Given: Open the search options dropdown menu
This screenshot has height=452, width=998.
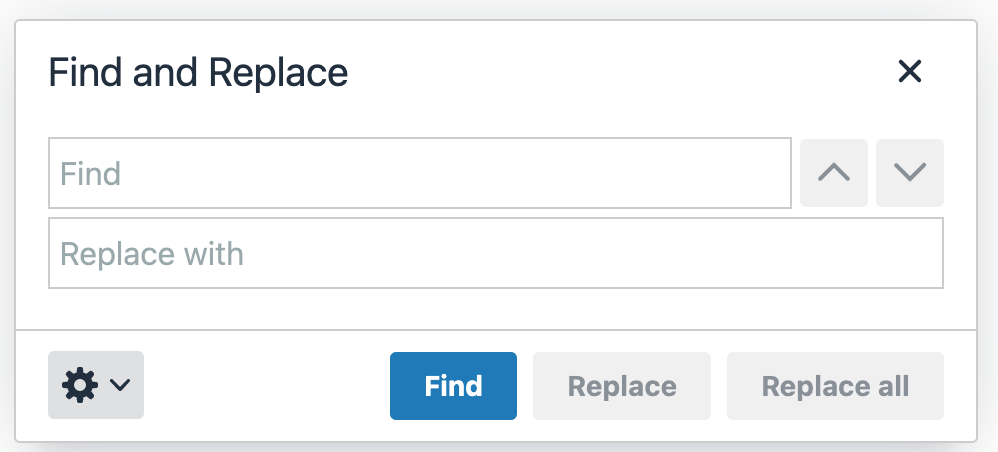Looking at the screenshot, I should (96, 385).
